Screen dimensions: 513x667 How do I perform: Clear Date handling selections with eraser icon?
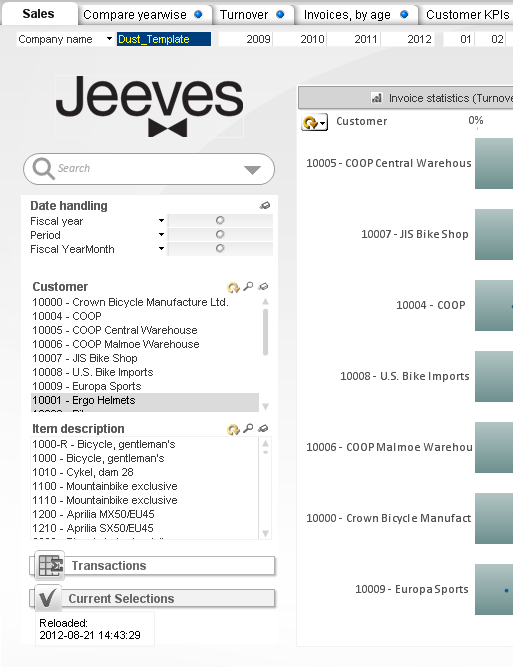(x=265, y=206)
